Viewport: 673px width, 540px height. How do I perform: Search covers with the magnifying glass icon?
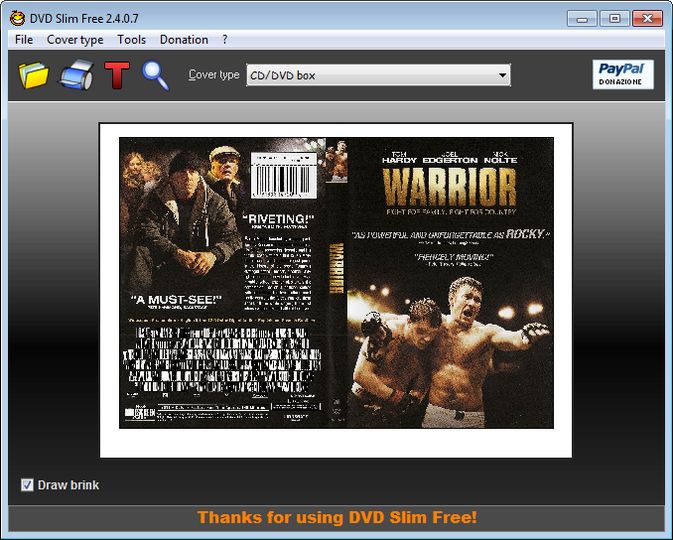(156, 76)
